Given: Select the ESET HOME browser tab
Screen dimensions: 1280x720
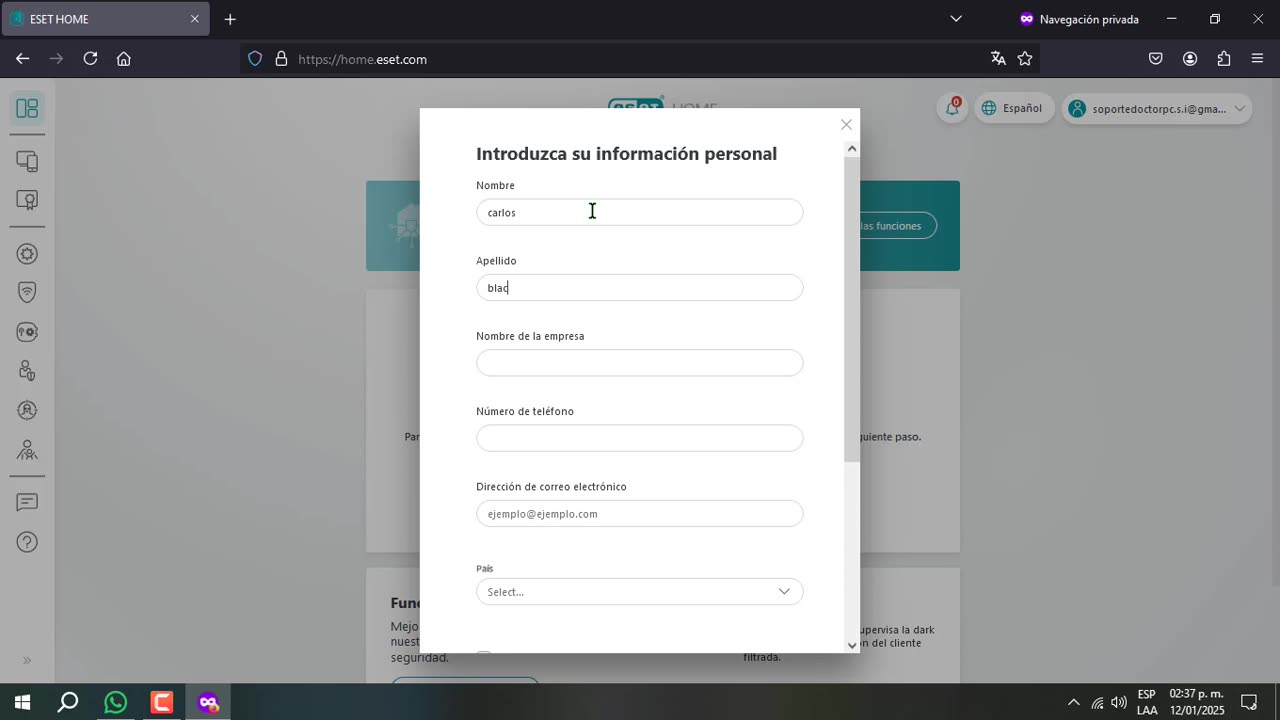Looking at the screenshot, I should point(105,19).
